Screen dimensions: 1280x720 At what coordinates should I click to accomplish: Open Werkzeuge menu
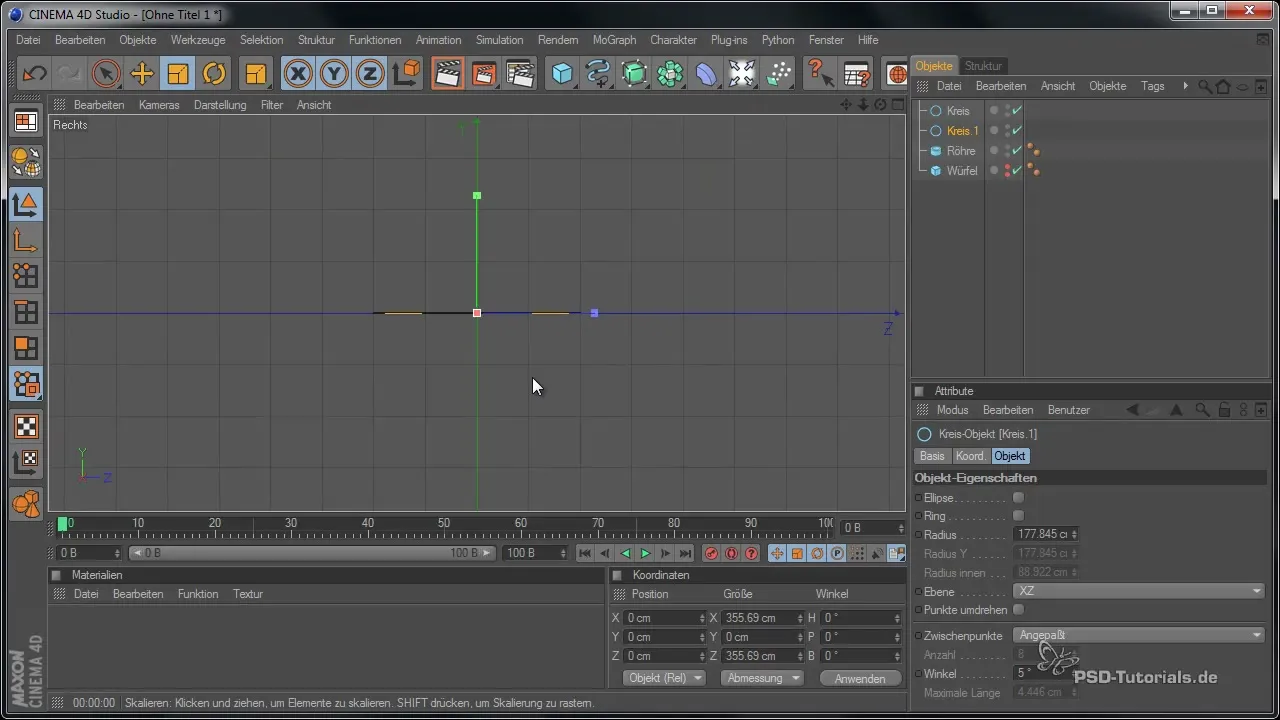(x=198, y=40)
